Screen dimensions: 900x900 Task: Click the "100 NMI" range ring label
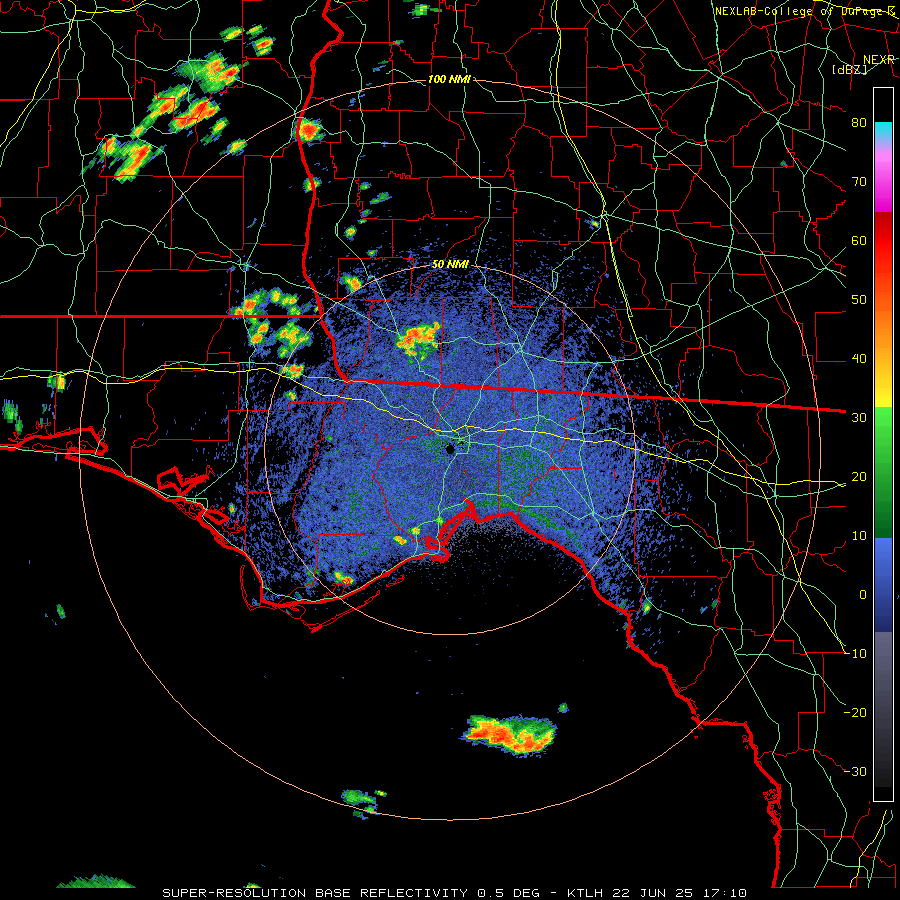[x=449, y=79]
